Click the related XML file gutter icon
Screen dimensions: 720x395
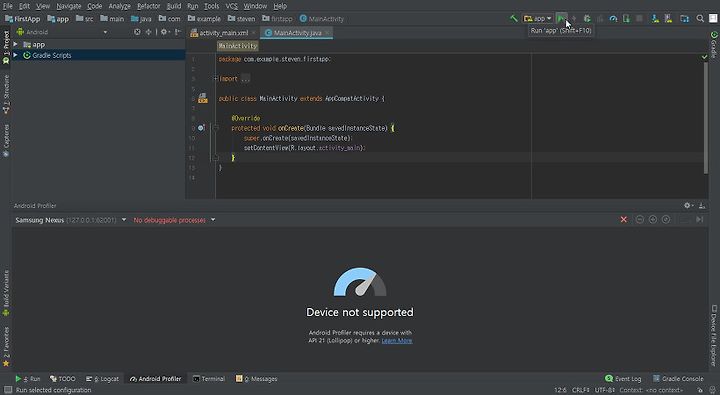point(202,98)
